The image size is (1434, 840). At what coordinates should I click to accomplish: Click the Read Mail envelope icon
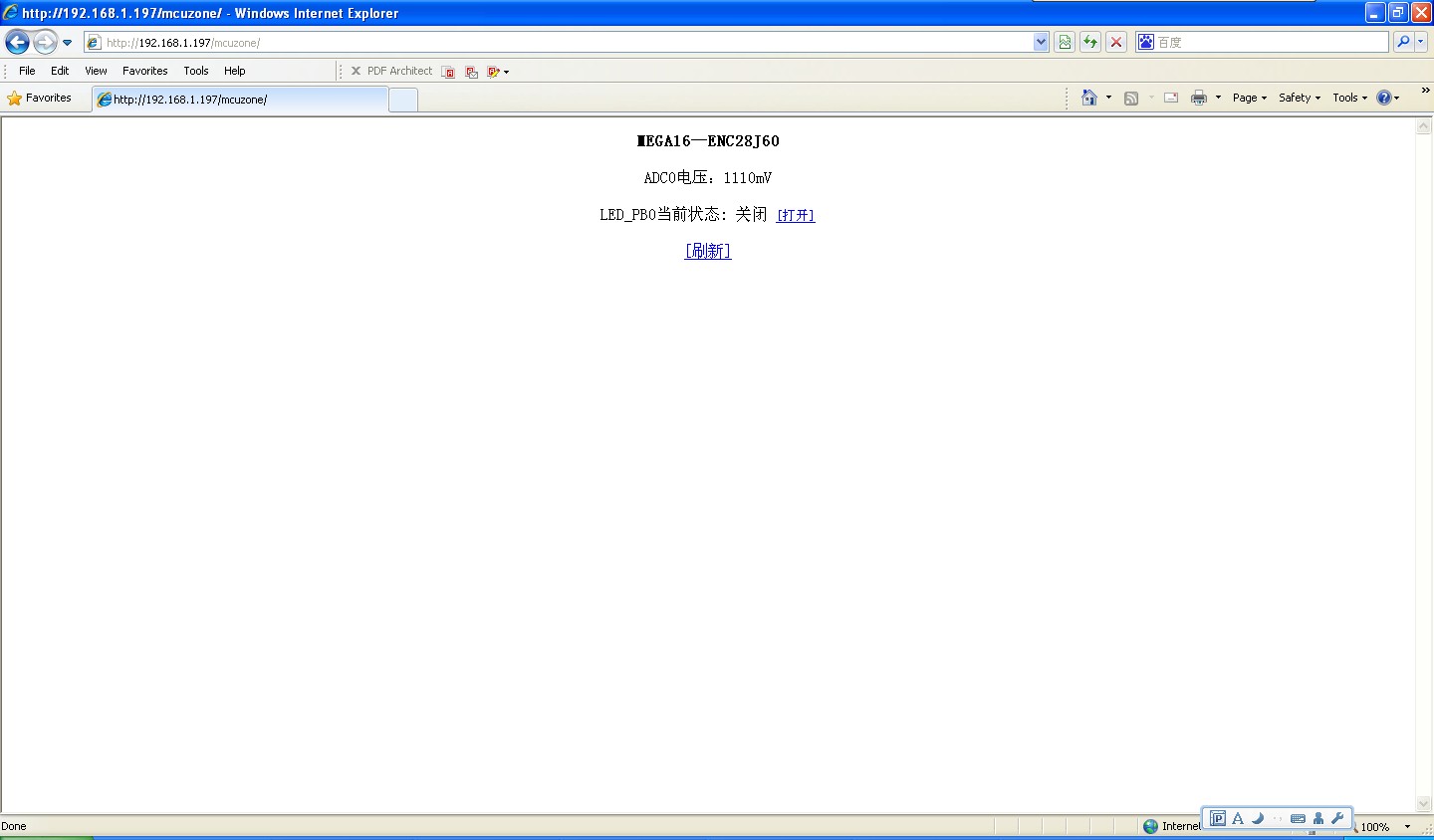coord(1171,98)
